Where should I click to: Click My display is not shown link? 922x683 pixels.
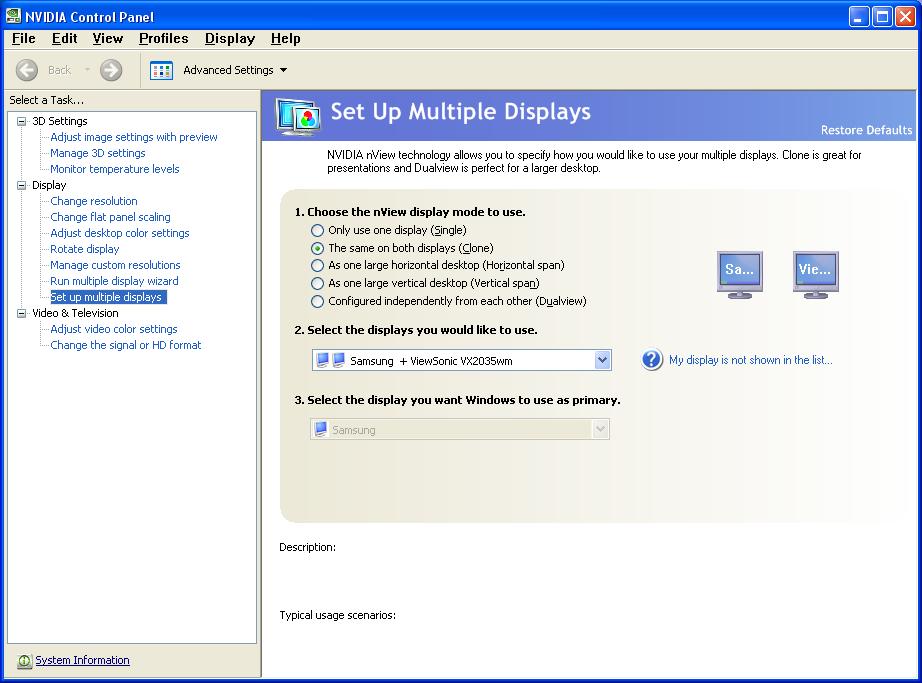(751, 360)
